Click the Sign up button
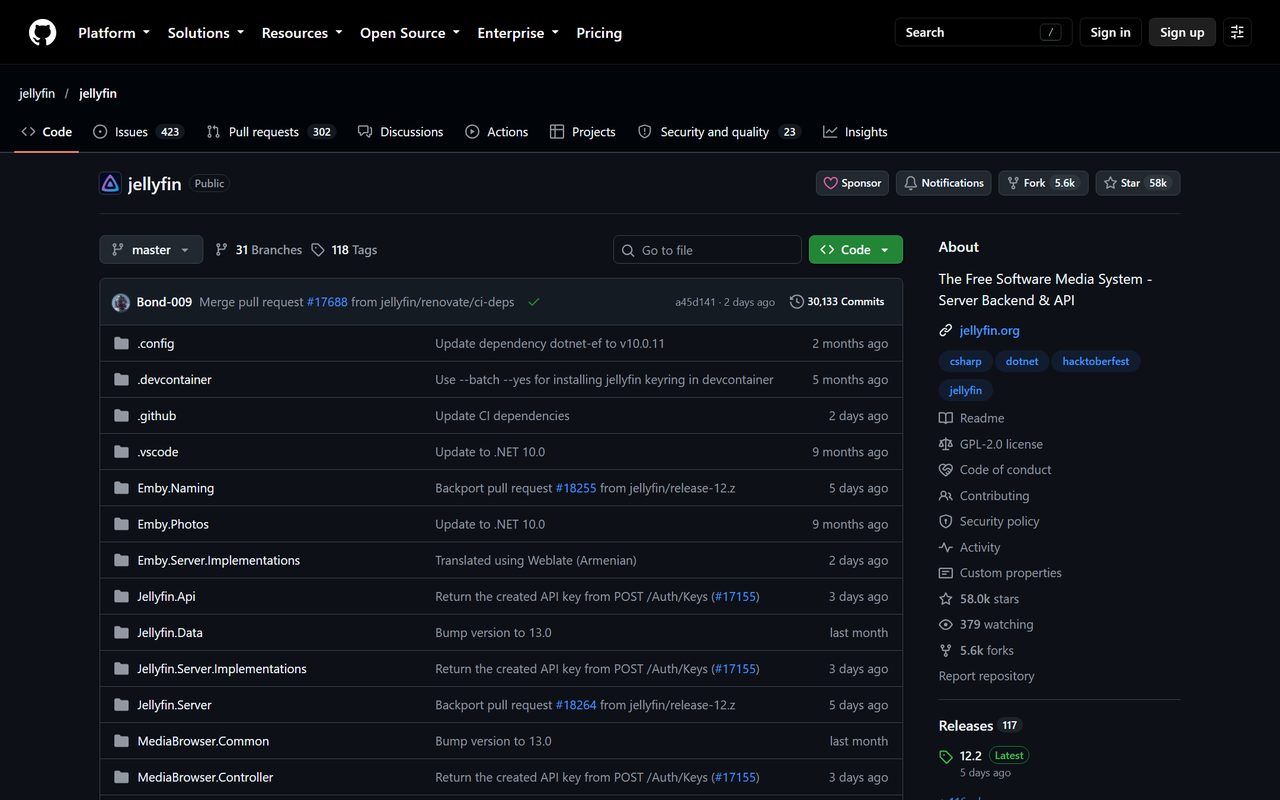The width and height of the screenshot is (1280, 800). (x=1182, y=32)
